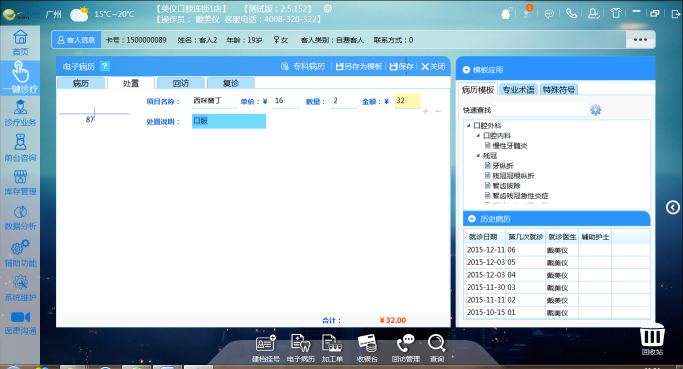This screenshot has width=683, height=369.
Task: Select 慢性牙髓炎 template
Action: [506, 146]
